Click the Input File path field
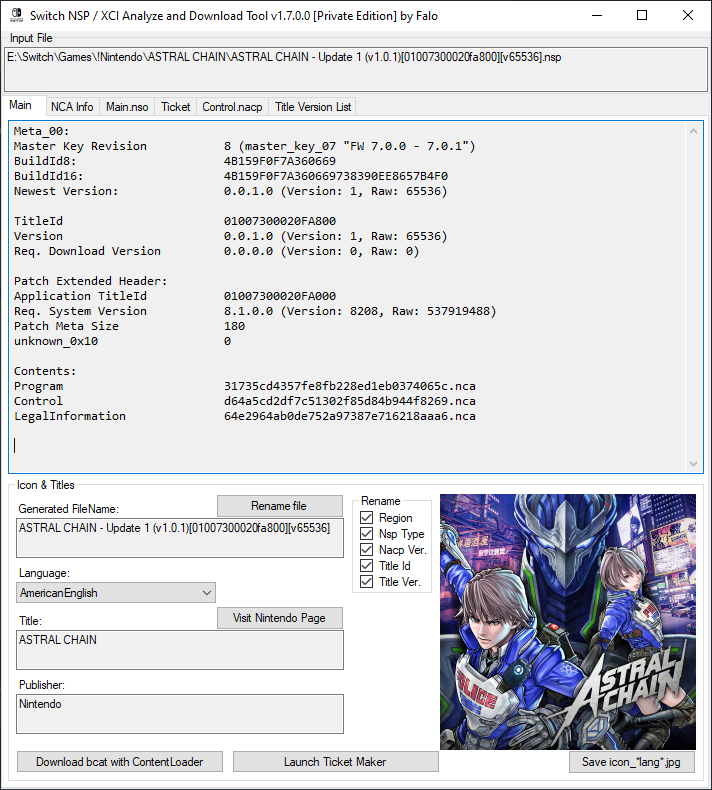The height and width of the screenshot is (790, 712). 356,70
